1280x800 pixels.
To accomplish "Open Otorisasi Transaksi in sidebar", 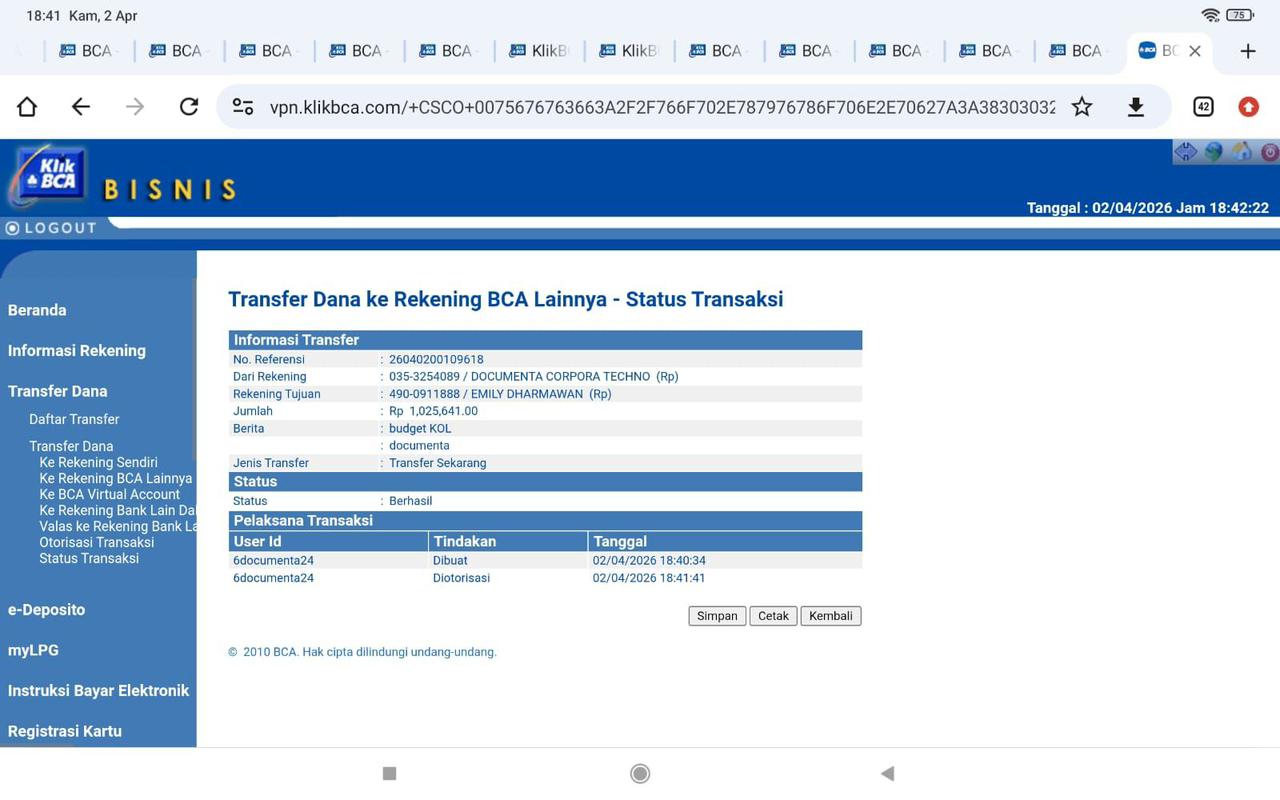I will pyautogui.click(x=96, y=542).
